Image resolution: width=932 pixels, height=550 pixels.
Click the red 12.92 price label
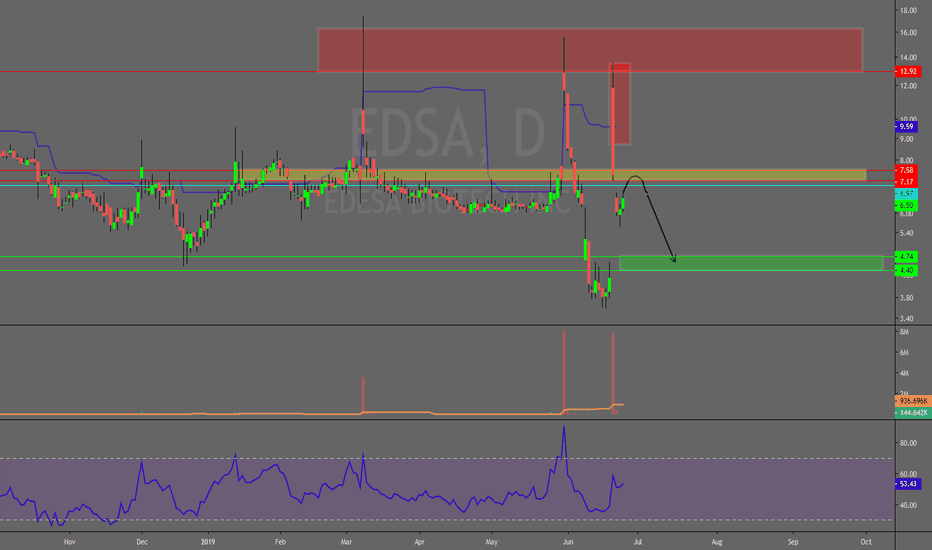click(907, 71)
